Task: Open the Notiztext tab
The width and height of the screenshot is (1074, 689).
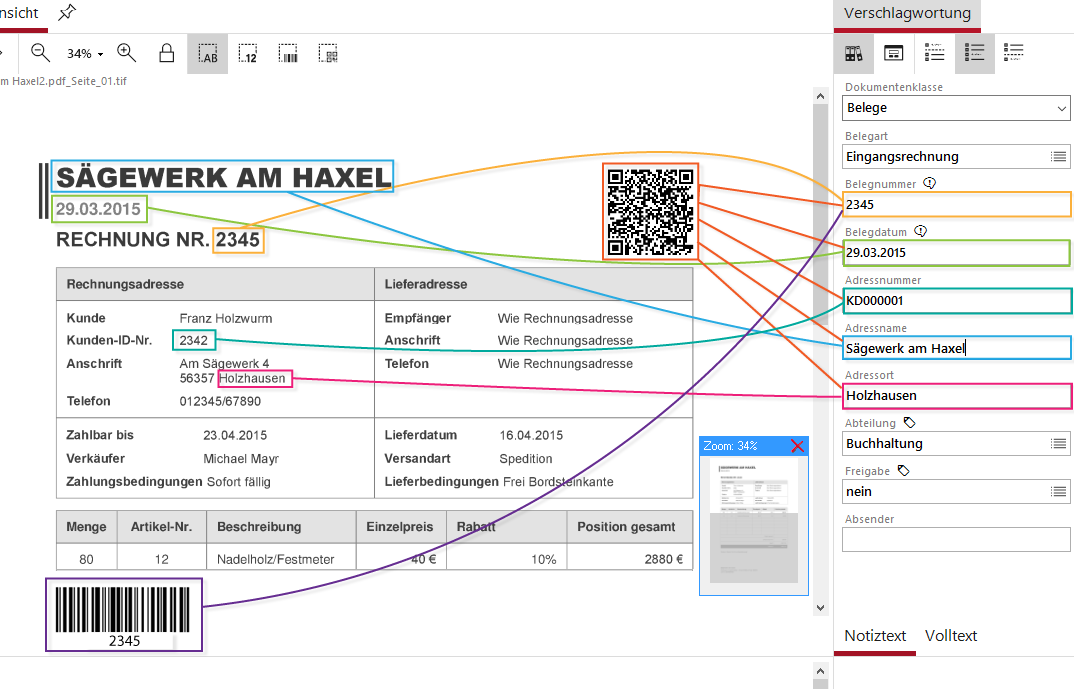Action: (875, 636)
